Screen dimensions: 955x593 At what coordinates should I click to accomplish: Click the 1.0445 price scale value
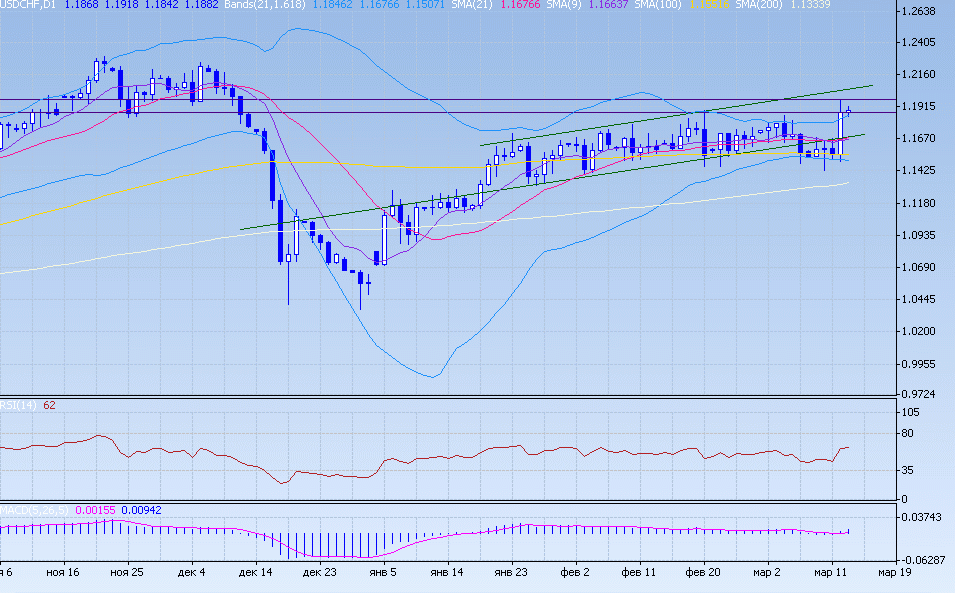[x=917, y=300]
